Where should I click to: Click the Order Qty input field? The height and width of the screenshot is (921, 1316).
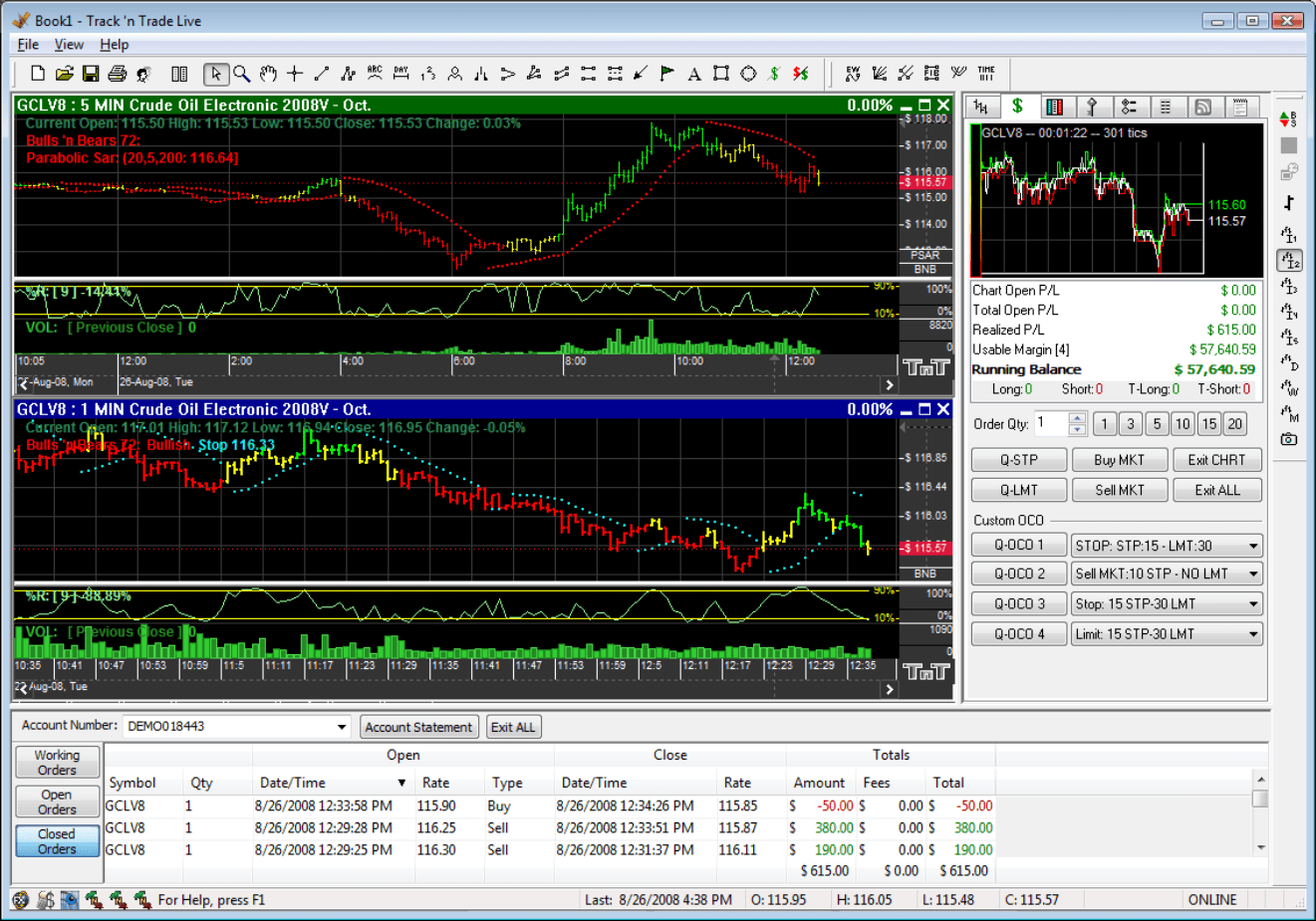tap(1051, 424)
